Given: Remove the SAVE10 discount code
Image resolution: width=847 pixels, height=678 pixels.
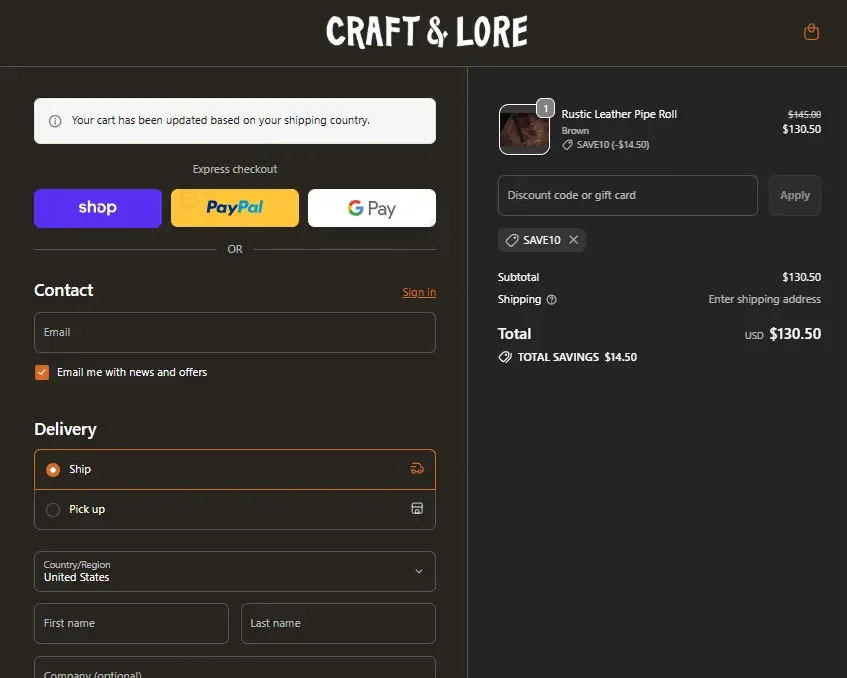Looking at the screenshot, I should (x=574, y=239).
